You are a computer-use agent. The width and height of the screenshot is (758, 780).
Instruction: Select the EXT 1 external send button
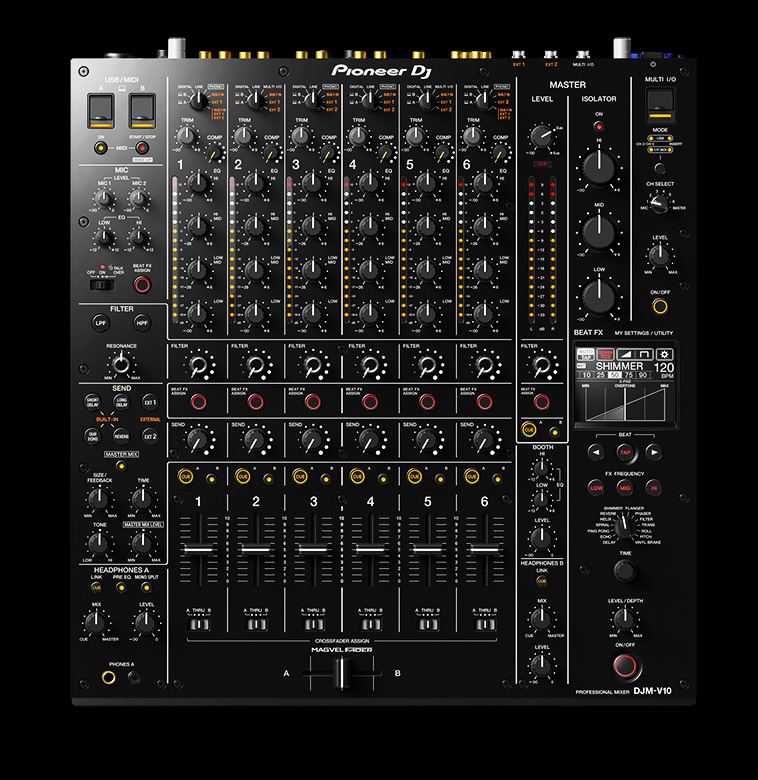tap(150, 402)
